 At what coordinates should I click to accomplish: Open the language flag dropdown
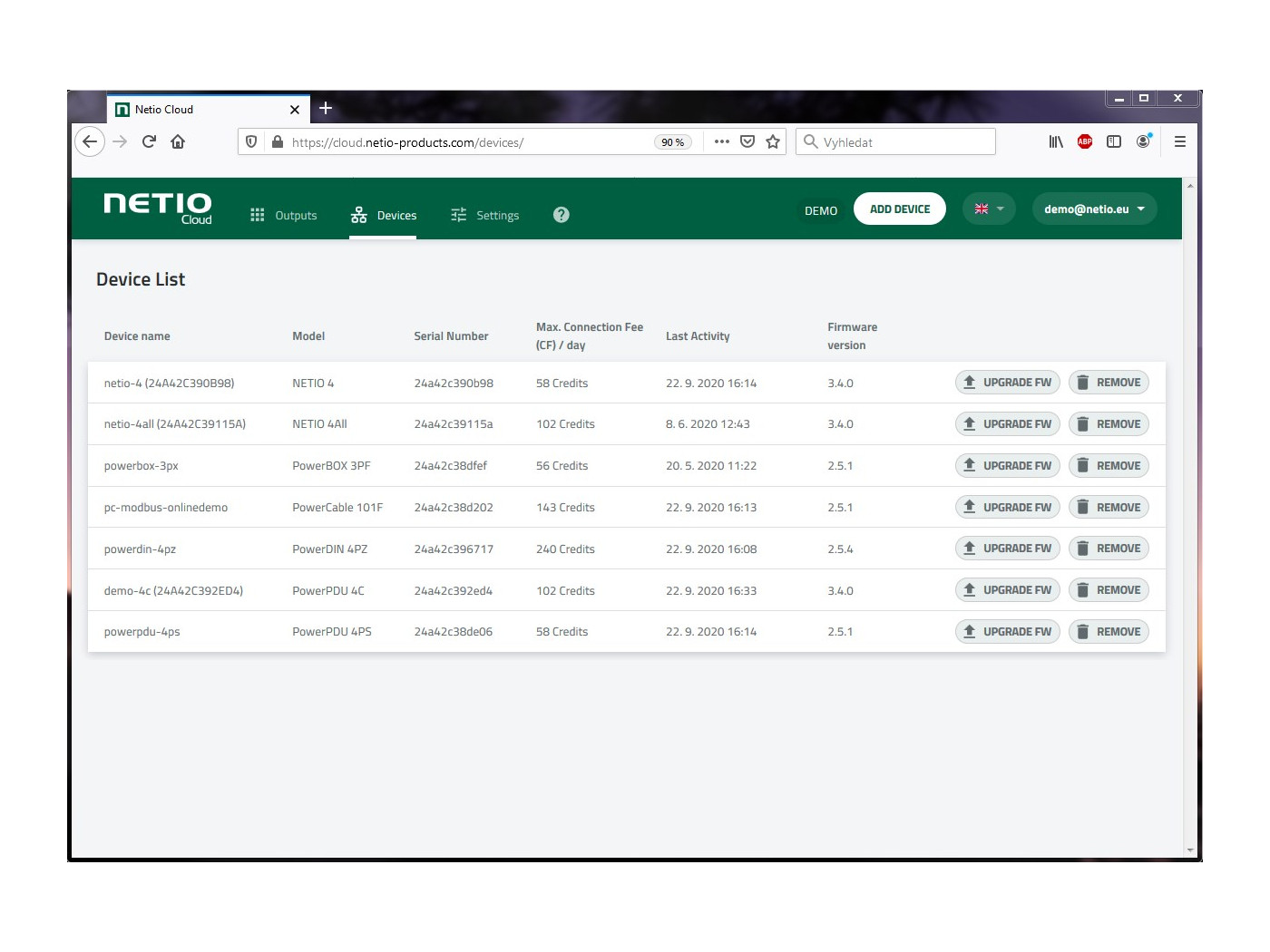[989, 209]
